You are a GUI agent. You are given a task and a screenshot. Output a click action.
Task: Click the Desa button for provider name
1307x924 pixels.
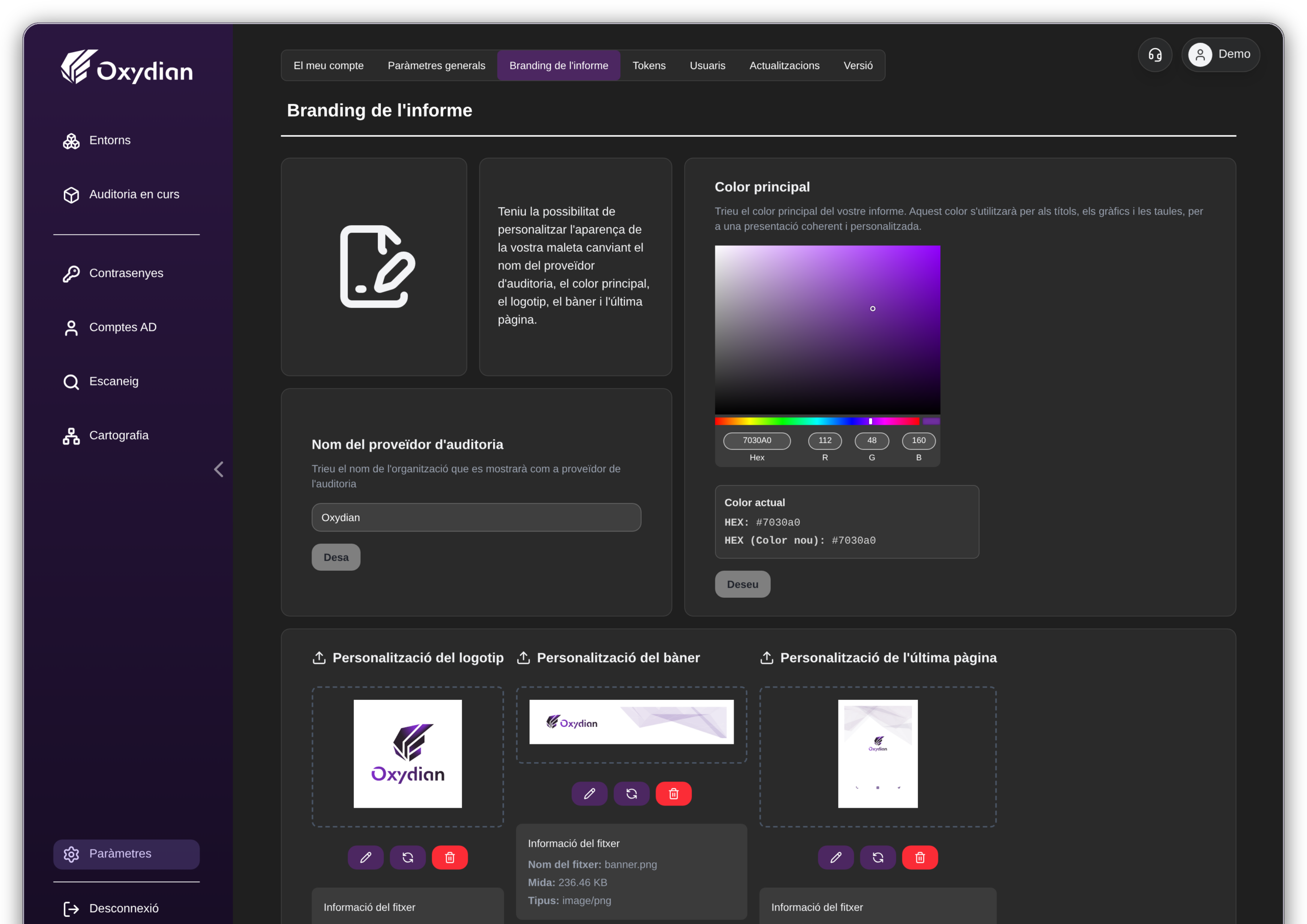336,557
